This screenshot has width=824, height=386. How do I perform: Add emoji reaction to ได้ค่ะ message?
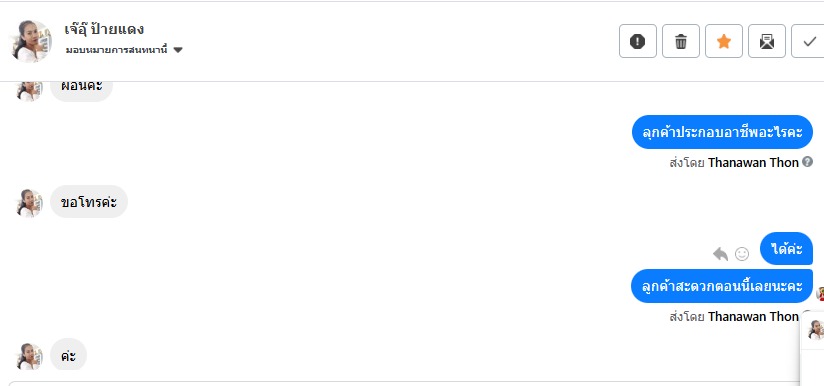(741, 254)
